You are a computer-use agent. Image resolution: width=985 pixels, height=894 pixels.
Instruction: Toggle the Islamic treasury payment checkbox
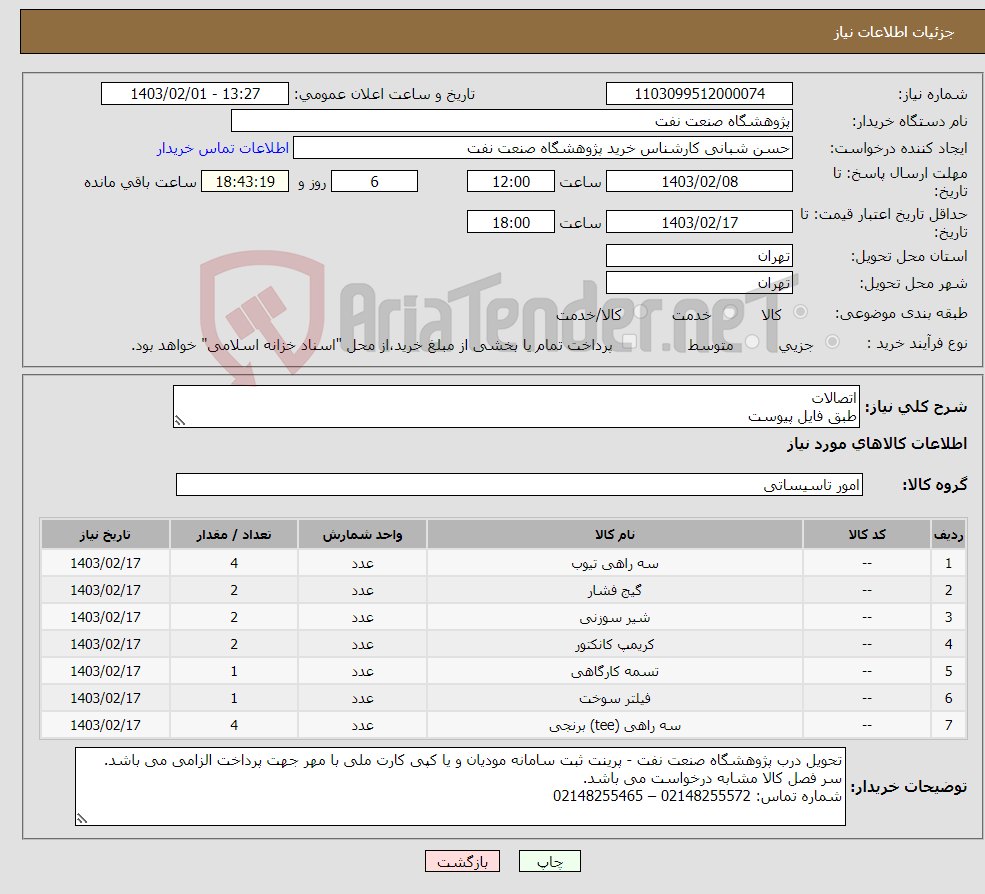tap(630, 342)
